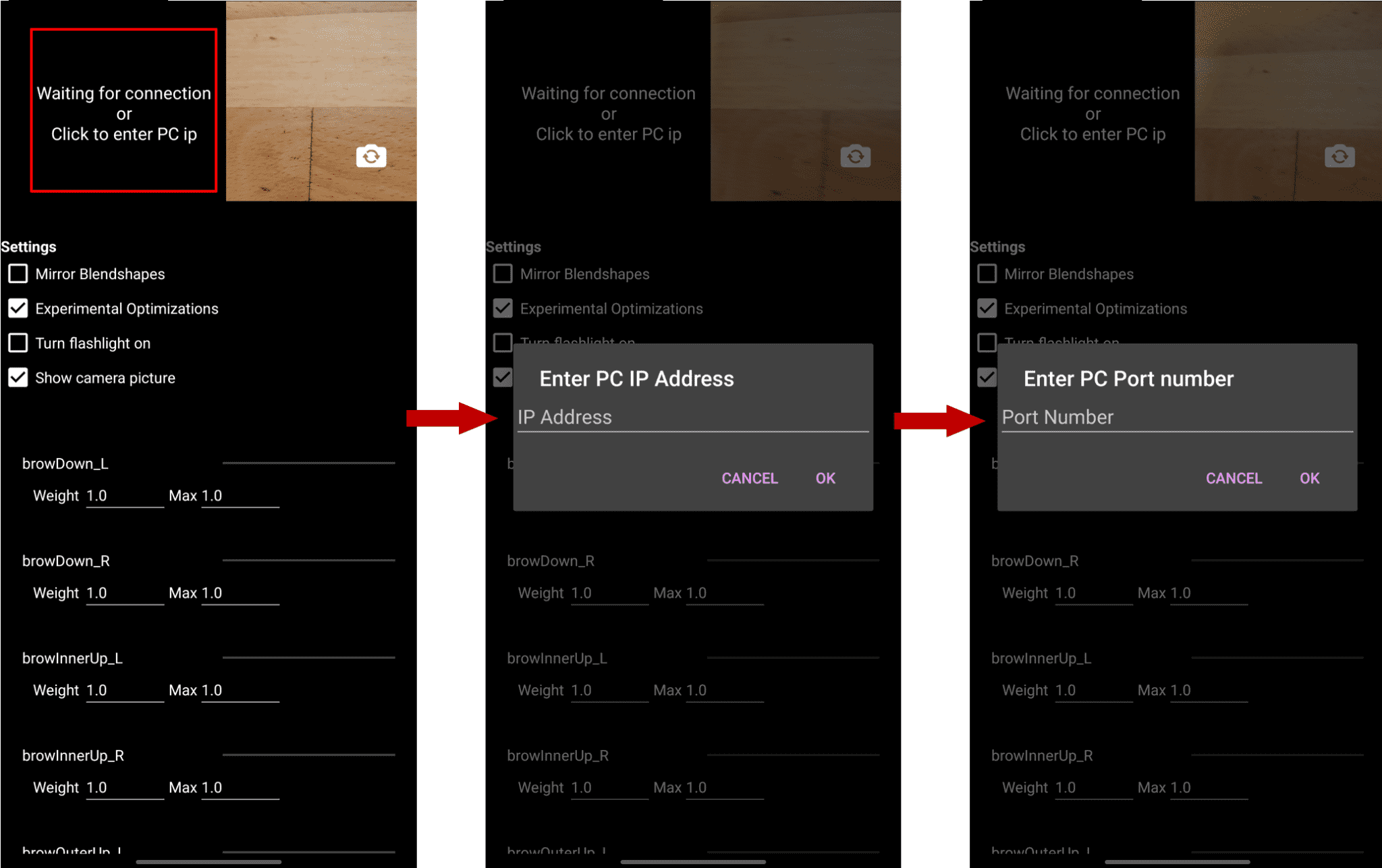Click camera switch icon in right screen
This screenshot has height=868, width=1382.
tap(1339, 156)
